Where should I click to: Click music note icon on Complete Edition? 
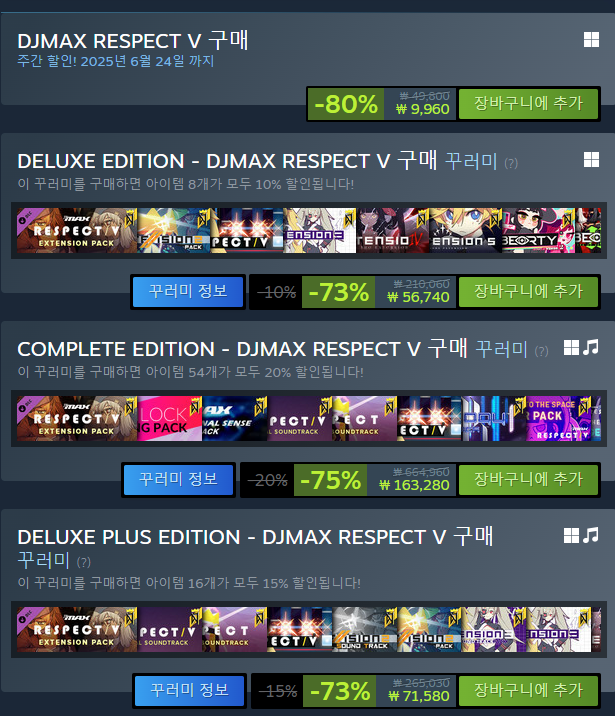(591, 347)
